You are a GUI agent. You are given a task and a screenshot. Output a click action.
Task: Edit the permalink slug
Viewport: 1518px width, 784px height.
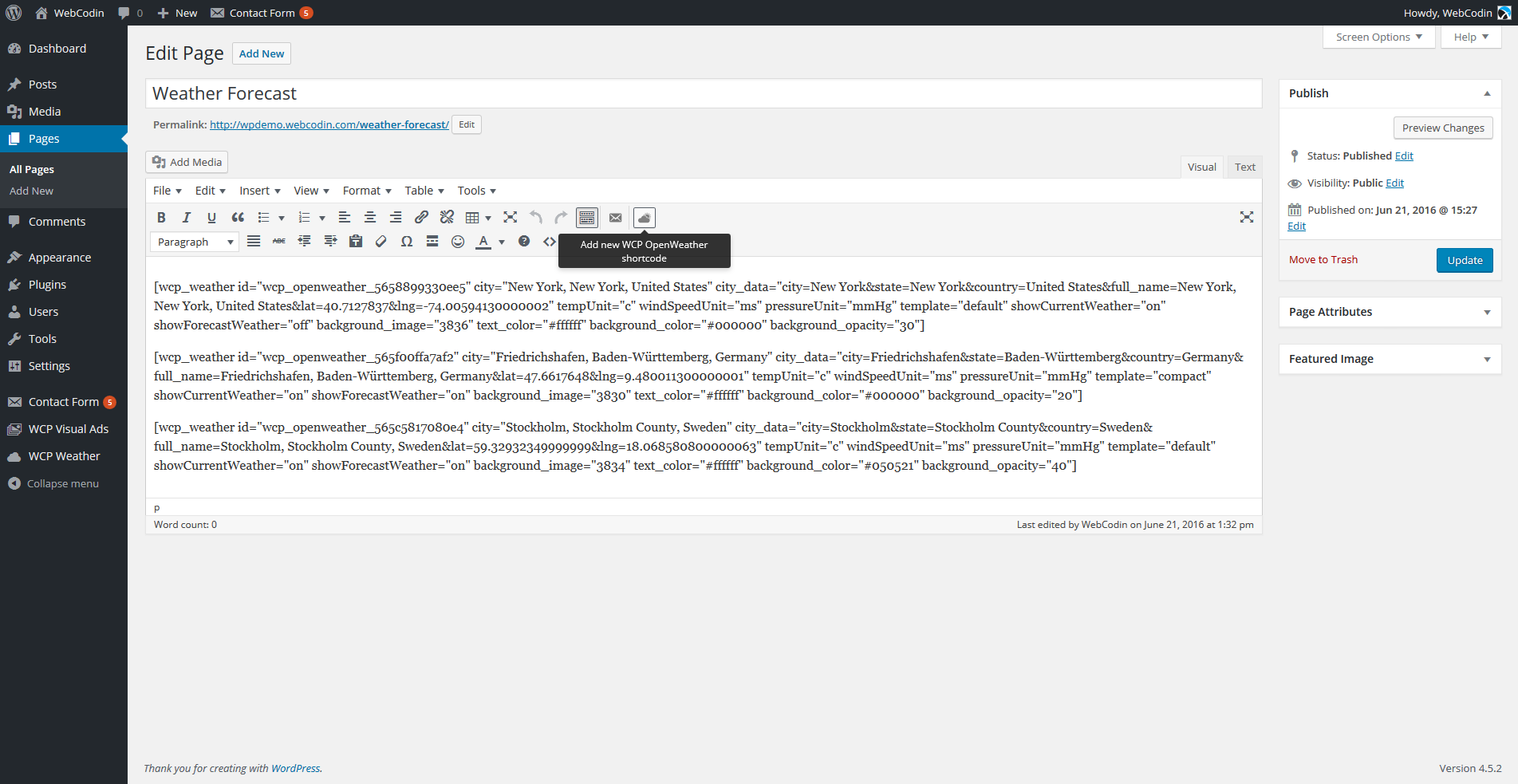[467, 124]
